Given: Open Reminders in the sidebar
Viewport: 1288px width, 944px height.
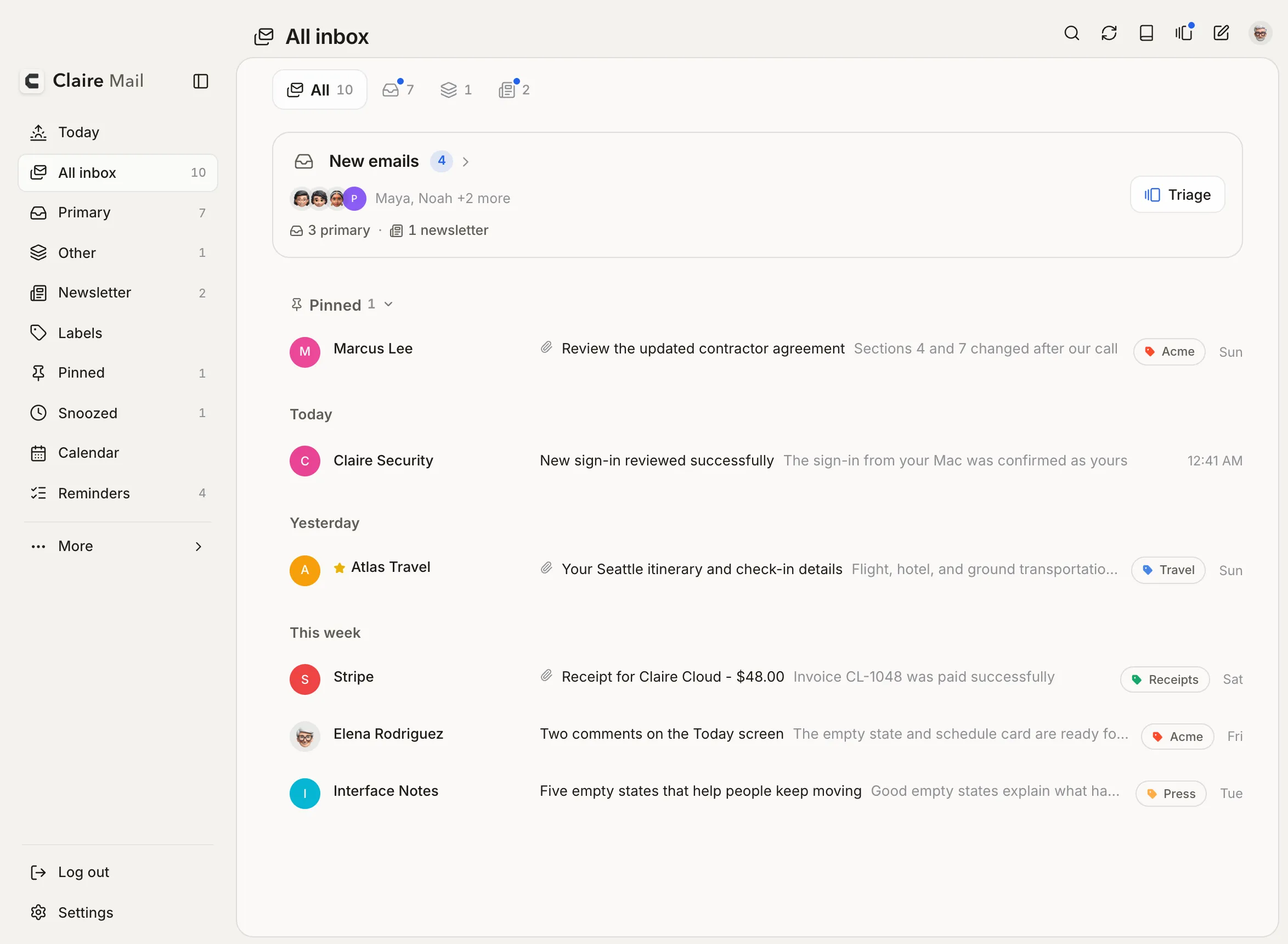Looking at the screenshot, I should [117, 492].
